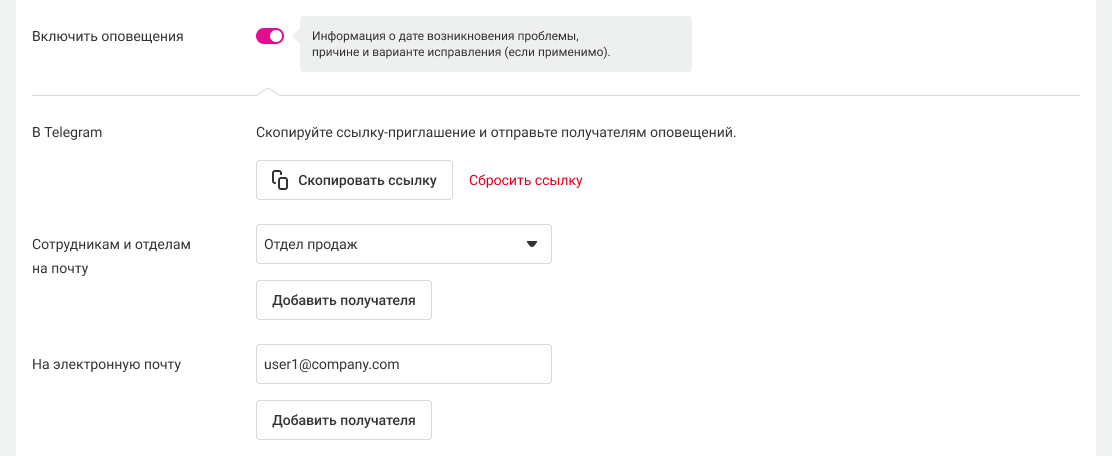Click the copy icon in Скопировать ссылку button
Image resolution: width=1112 pixels, height=456 pixels.
(280, 181)
